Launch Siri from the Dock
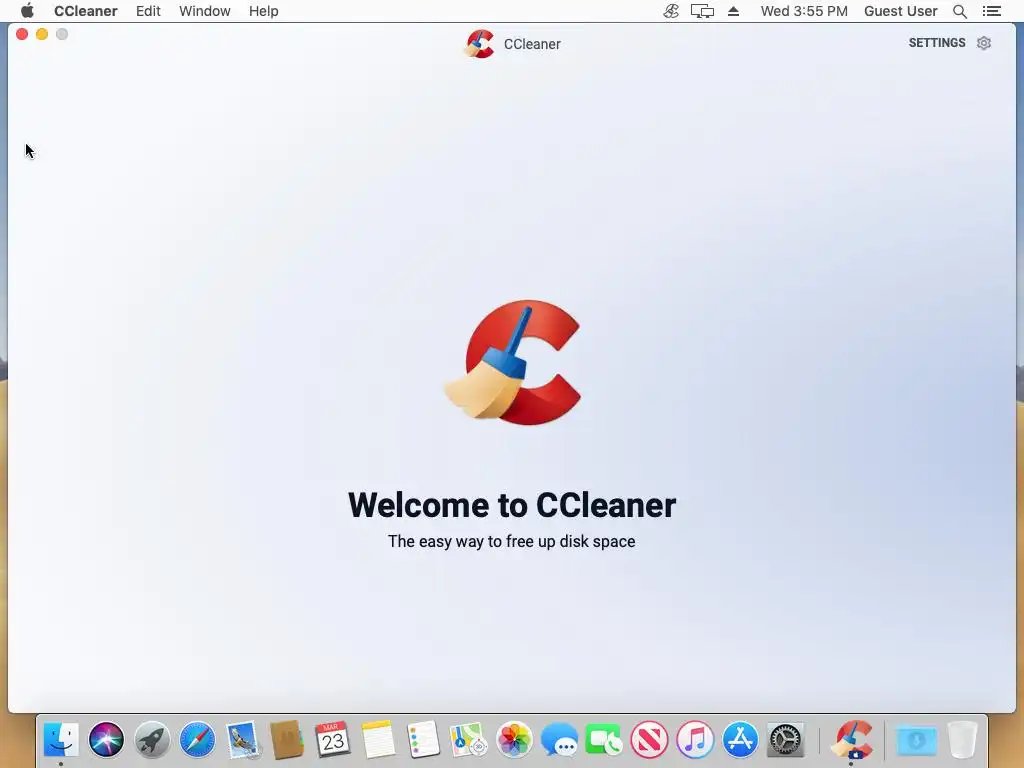Image resolution: width=1024 pixels, height=768 pixels. coord(106,740)
